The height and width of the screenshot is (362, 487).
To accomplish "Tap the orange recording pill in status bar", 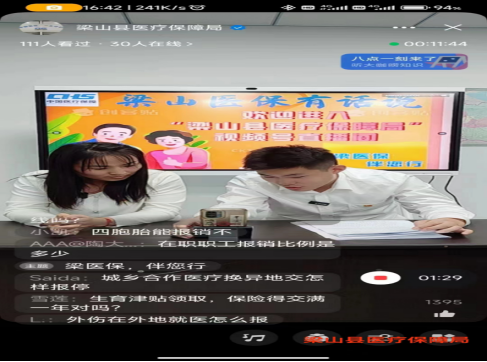I will (x=53, y=7).
